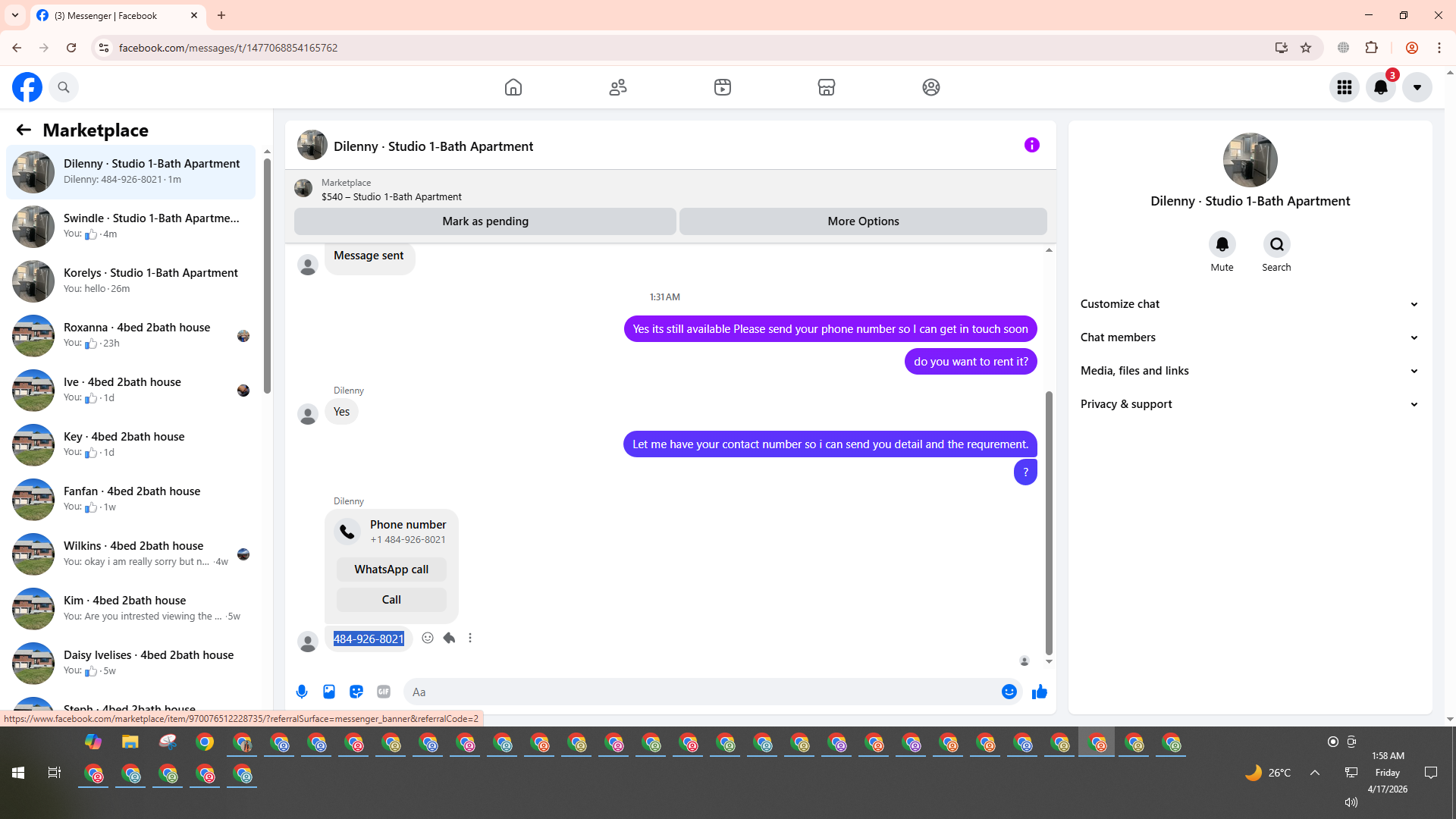The width and height of the screenshot is (1456, 819).
Task: Open the Groups icon in top navigation
Action: (x=931, y=87)
